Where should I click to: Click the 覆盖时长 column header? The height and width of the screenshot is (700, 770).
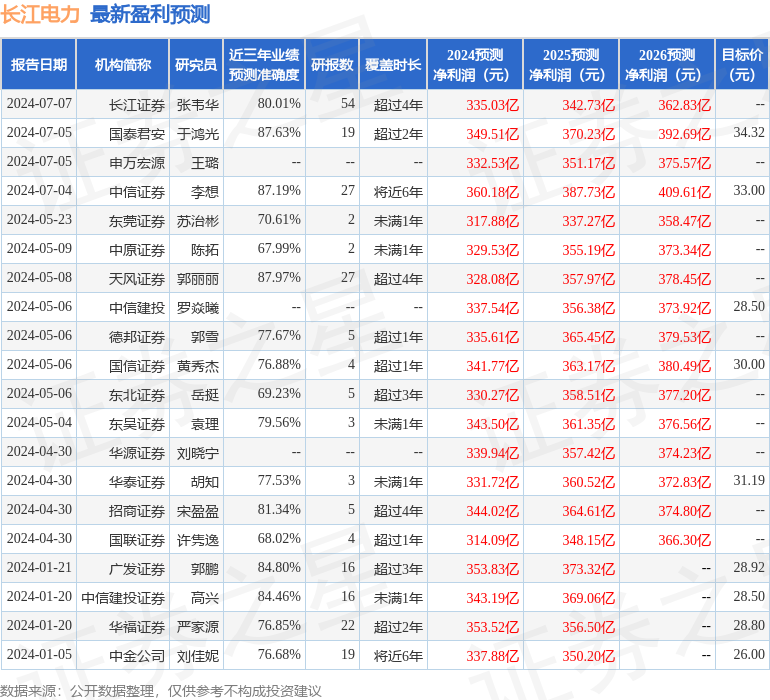click(393, 64)
